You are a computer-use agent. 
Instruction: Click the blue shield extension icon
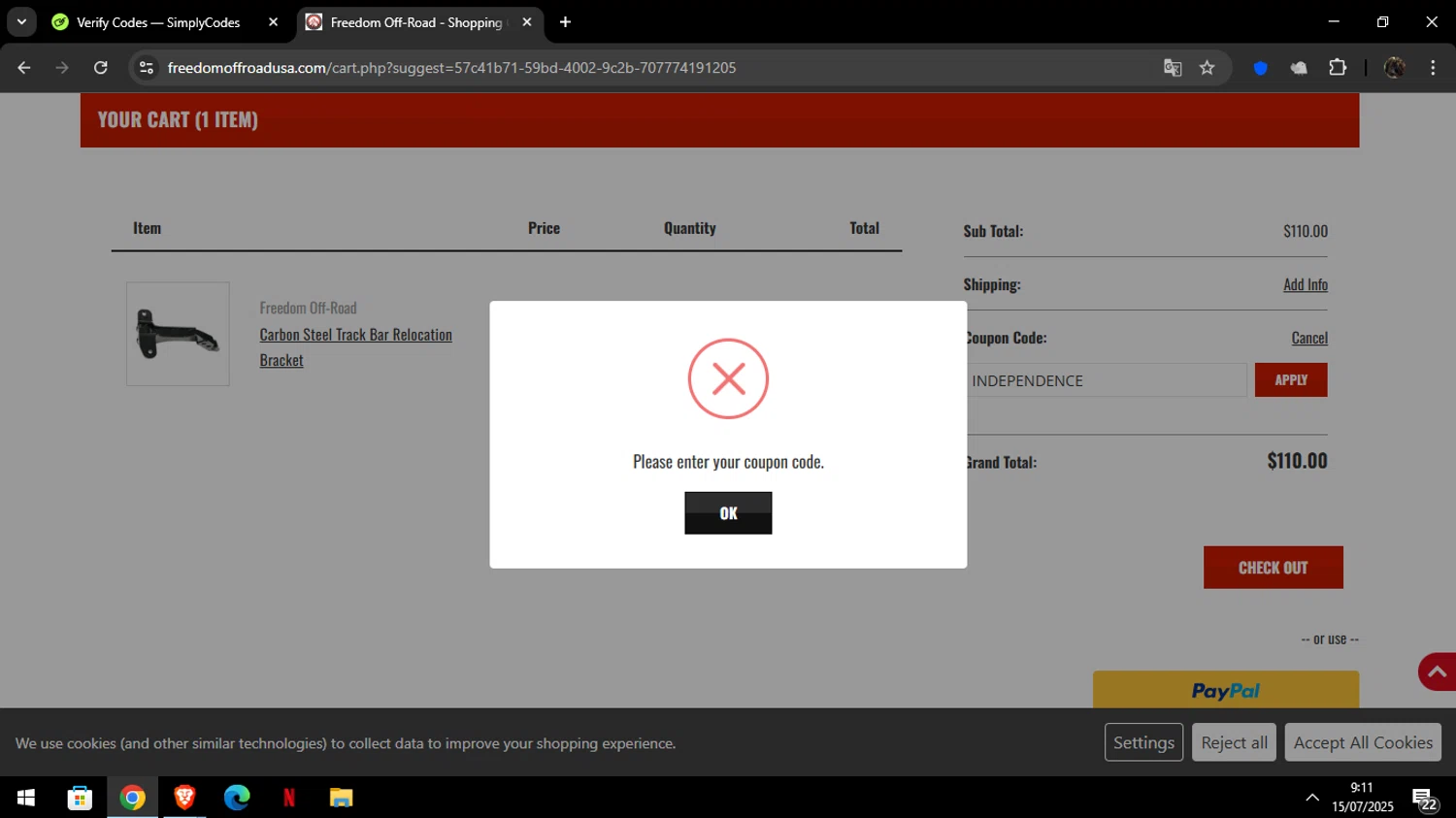tap(1260, 68)
